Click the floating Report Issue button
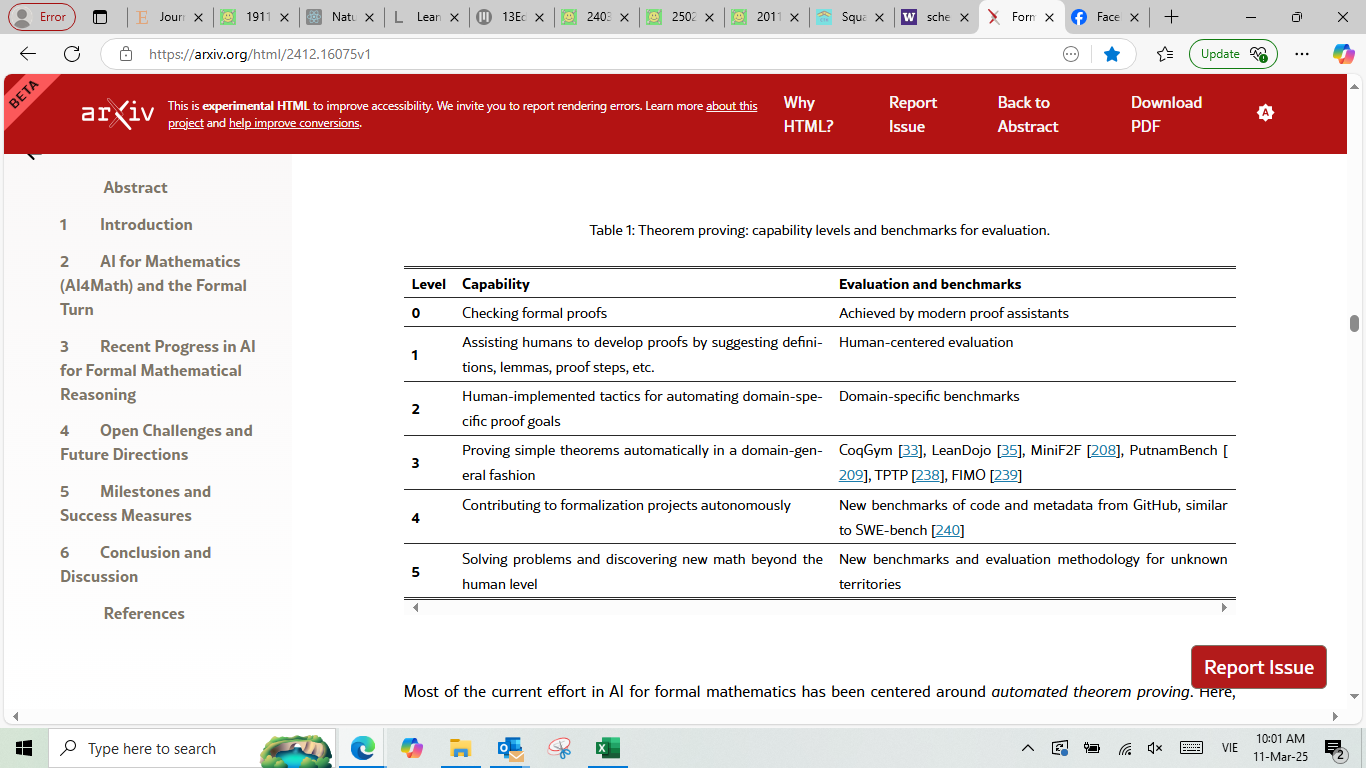 pos(1259,667)
